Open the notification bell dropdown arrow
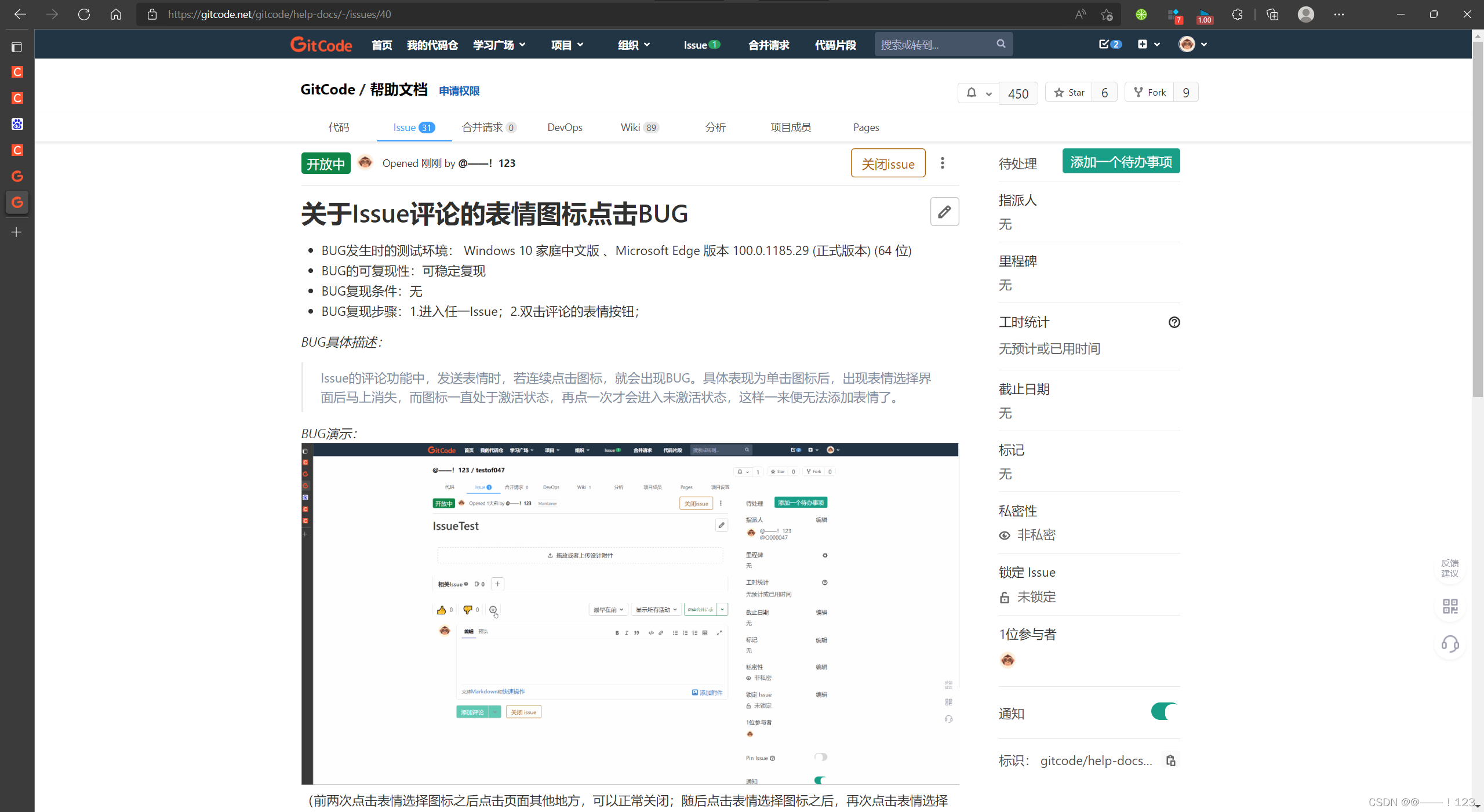 click(989, 93)
